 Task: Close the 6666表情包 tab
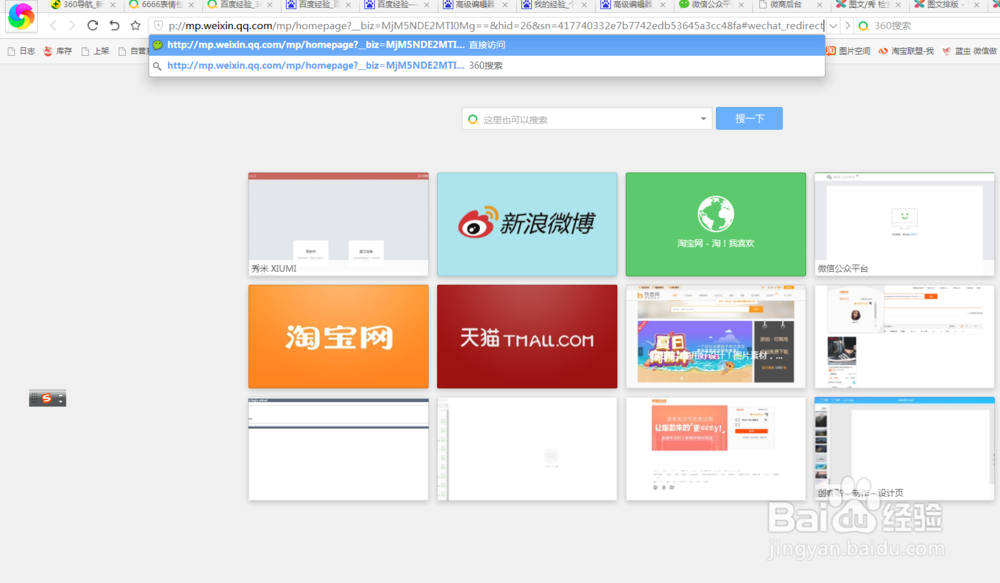click(191, 5)
